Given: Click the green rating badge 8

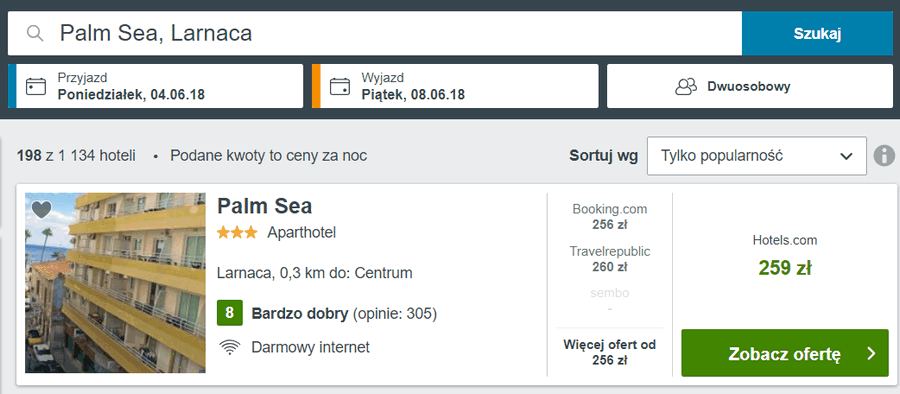Looking at the screenshot, I should click(x=230, y=313).
